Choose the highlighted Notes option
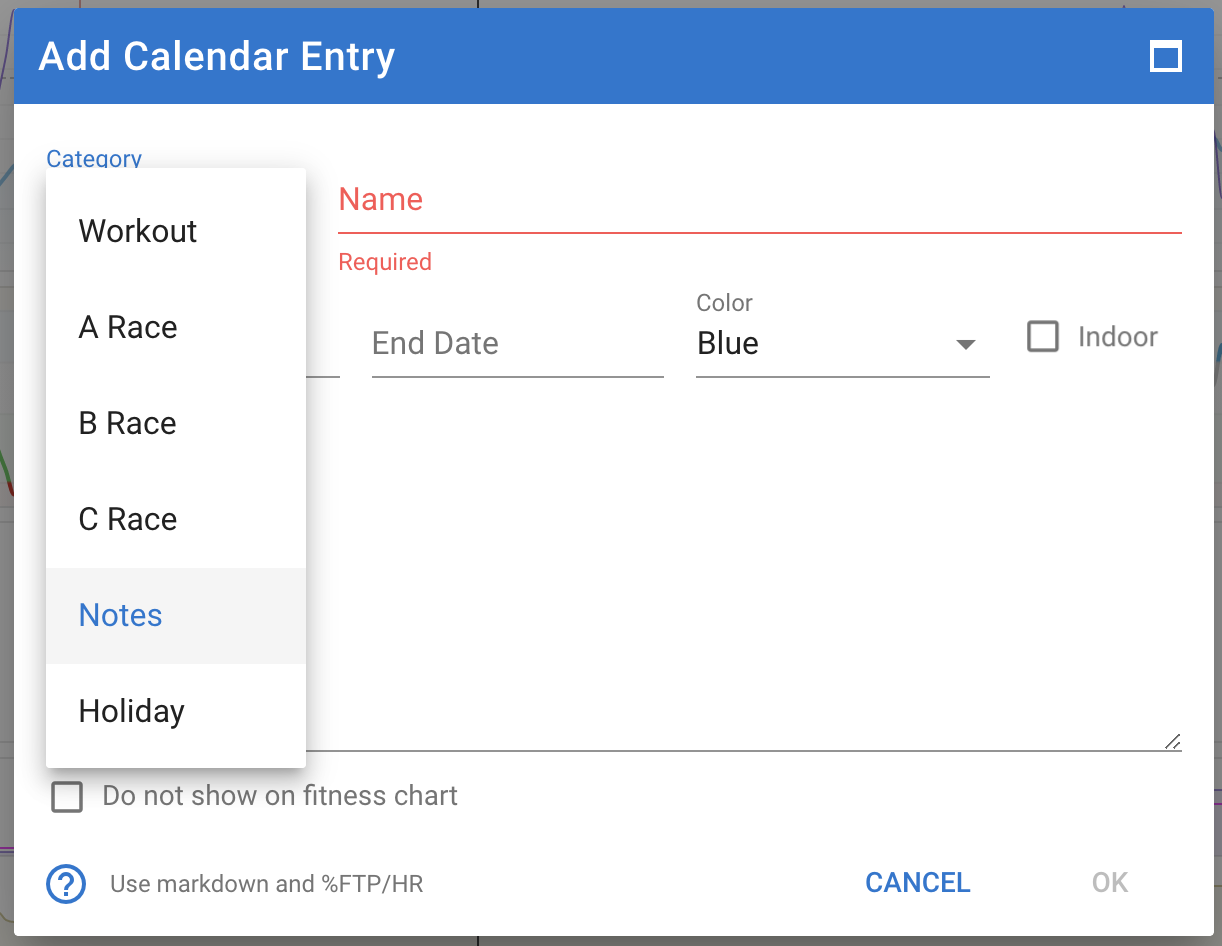Viewport: 1222px width, 946px height. (176, 615)
